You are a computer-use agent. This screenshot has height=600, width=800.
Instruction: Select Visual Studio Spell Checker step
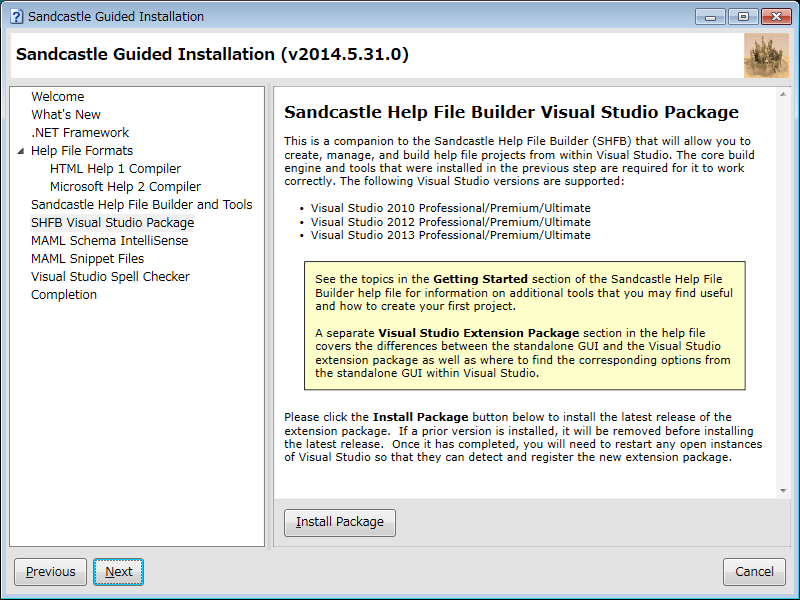click(111, 277)
